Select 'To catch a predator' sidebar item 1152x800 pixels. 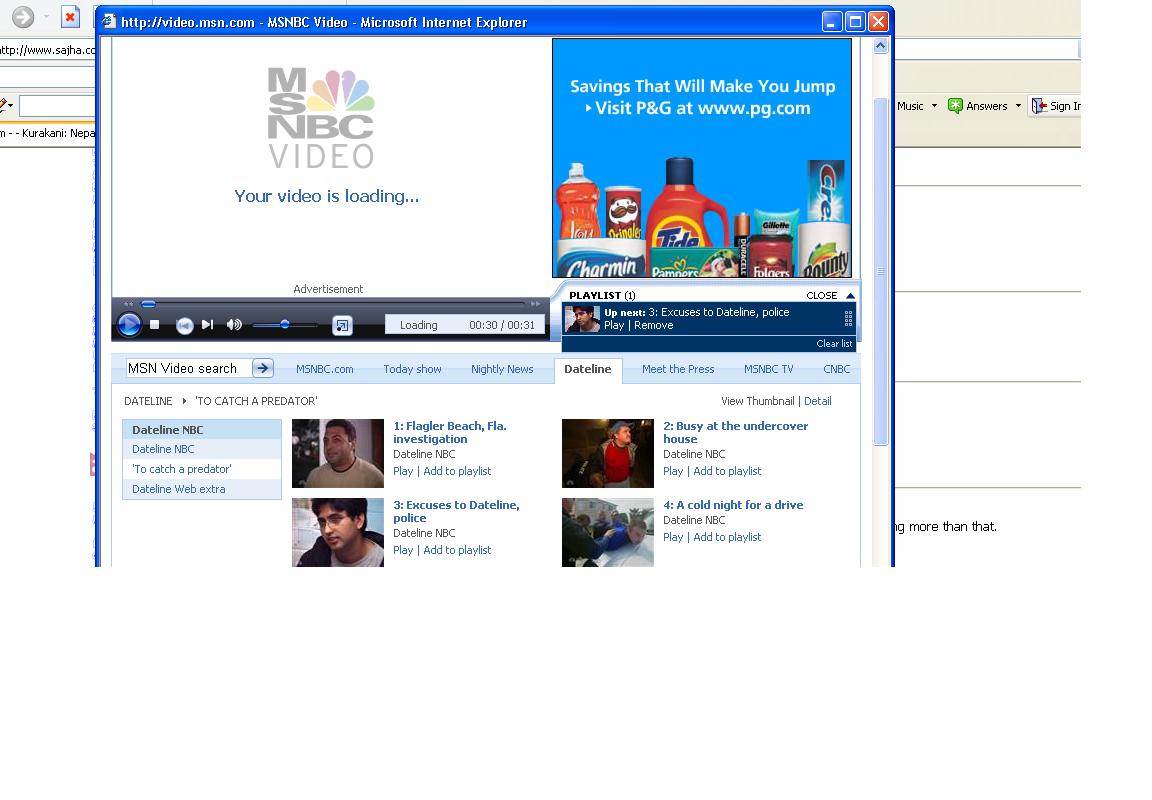click(x=182, y=469)
